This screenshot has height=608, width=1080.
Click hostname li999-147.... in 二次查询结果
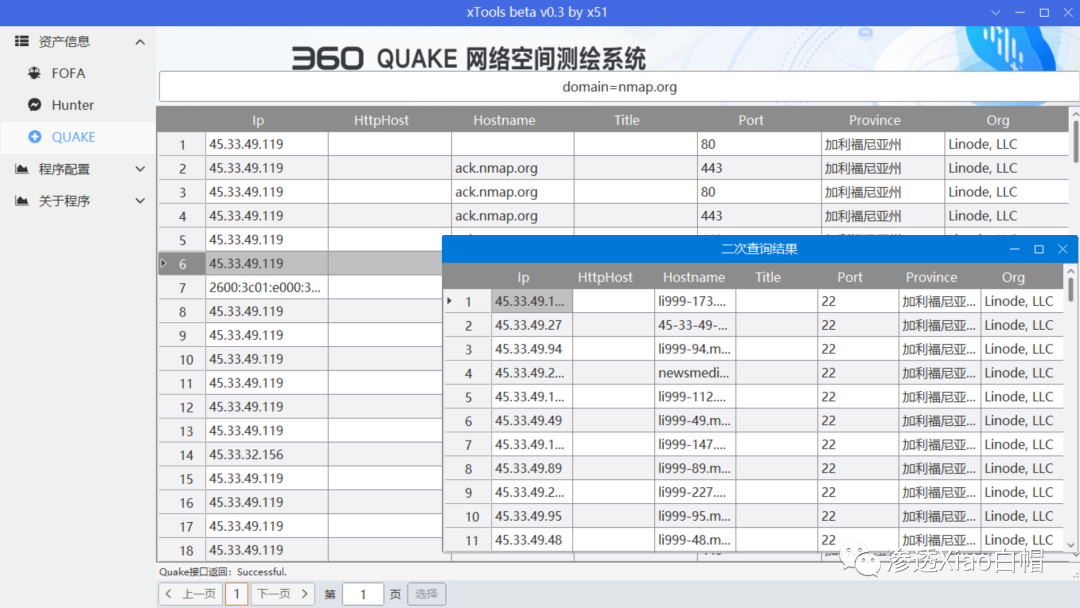coord(692,444)
